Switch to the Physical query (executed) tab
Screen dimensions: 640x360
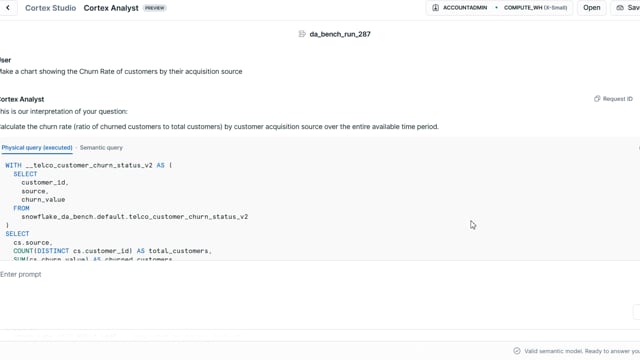coord(37,148)
